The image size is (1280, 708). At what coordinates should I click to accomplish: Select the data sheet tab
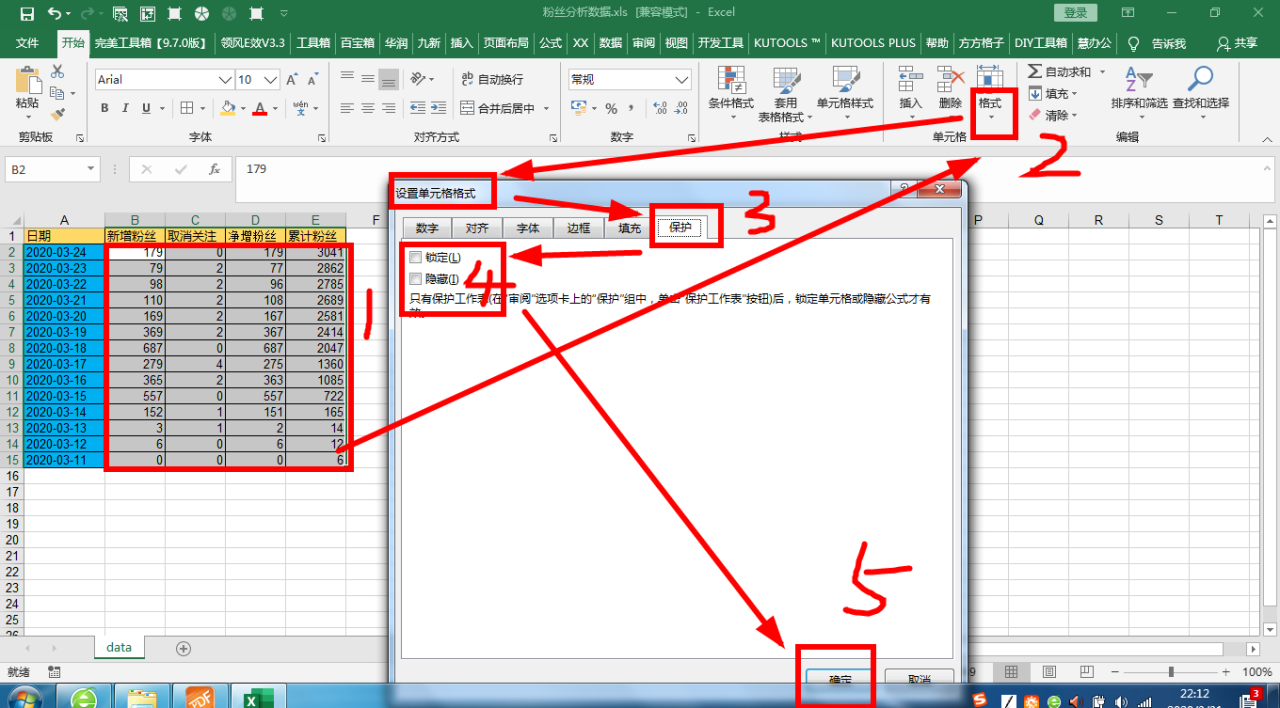coord(119,647)
